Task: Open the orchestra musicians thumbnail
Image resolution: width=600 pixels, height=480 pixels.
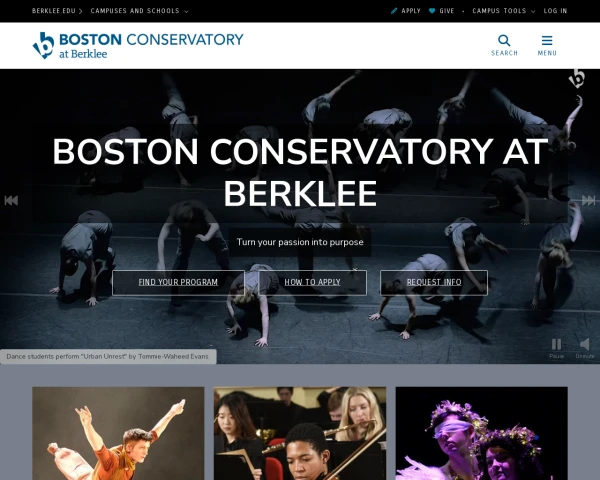Action: click(x=300, y=433)
